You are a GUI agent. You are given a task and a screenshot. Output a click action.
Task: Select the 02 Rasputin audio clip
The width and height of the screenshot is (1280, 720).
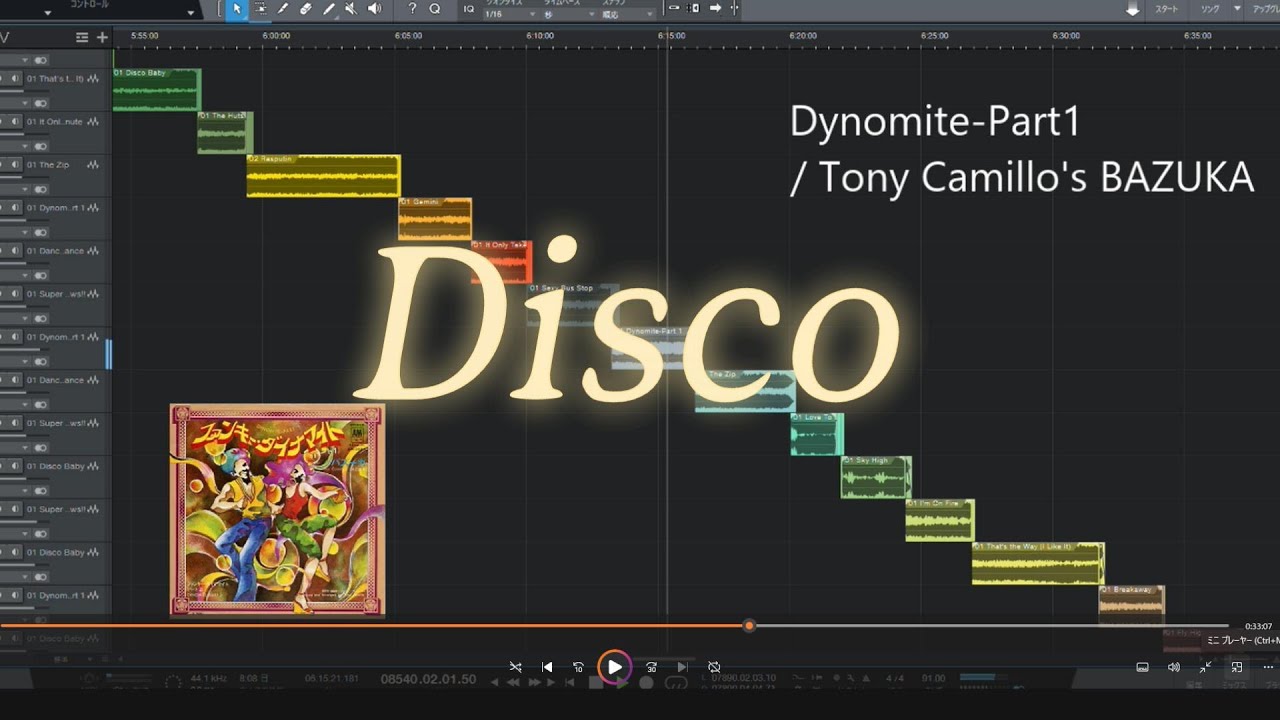pos(323,176)
